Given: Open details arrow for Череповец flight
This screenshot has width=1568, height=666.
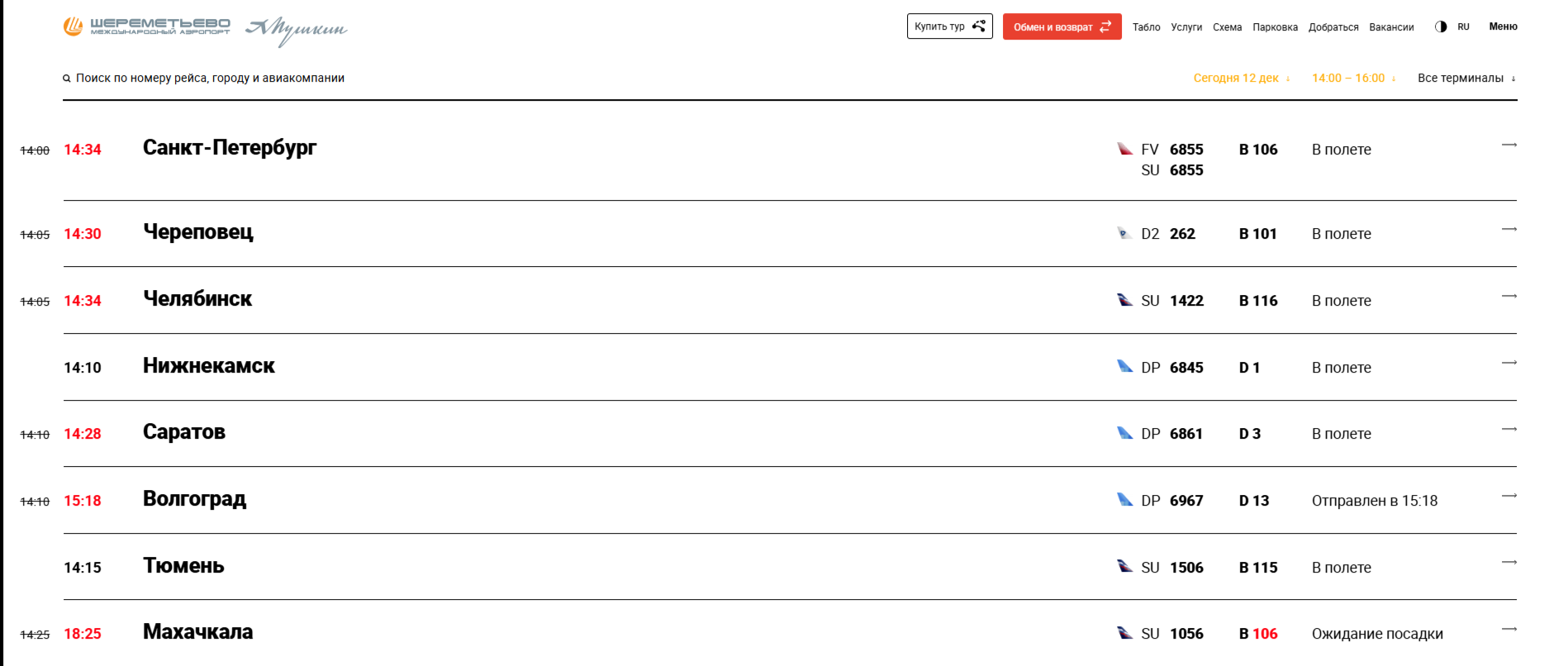Looking at the screenshot, I should [1509, 229].
